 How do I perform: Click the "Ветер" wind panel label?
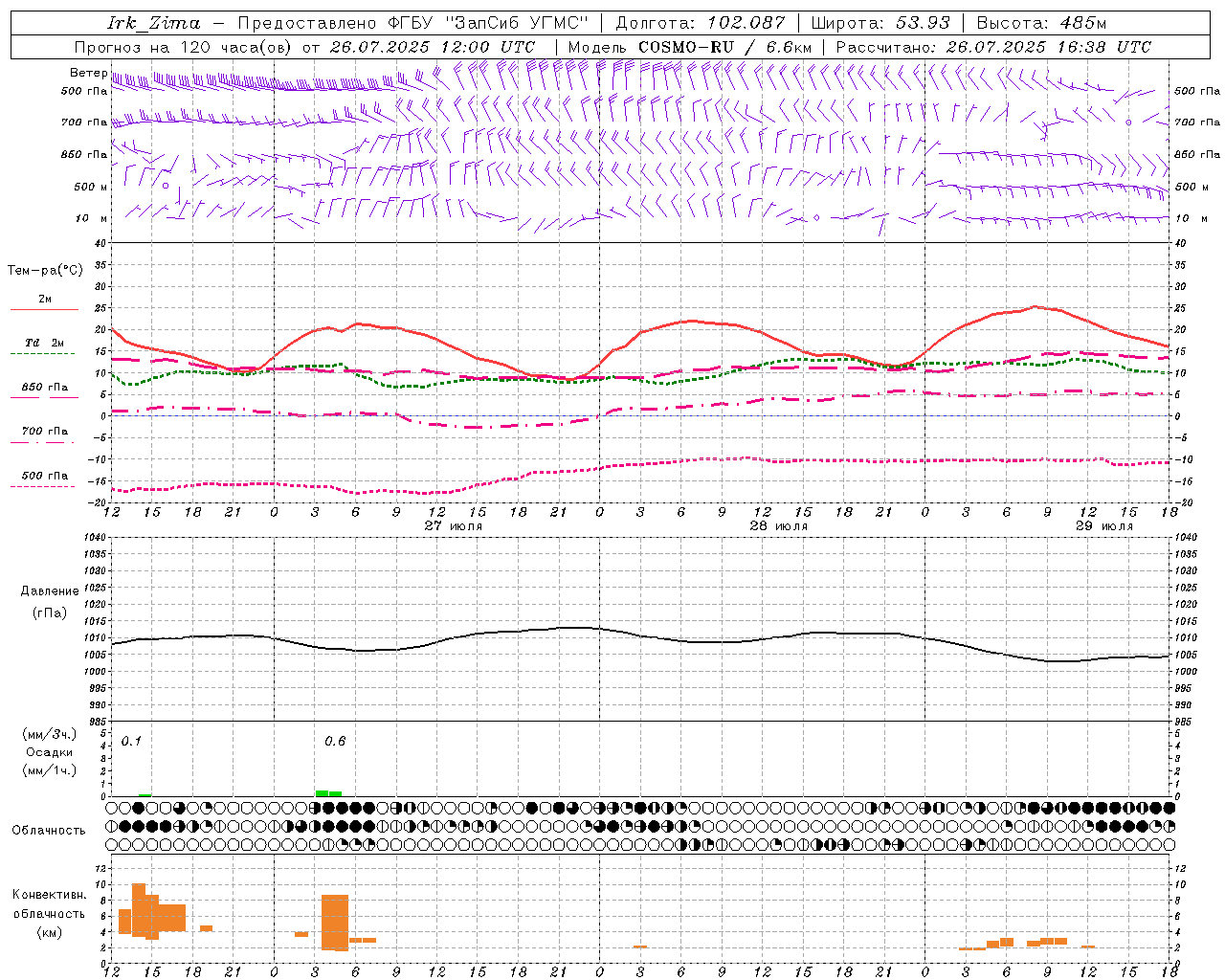coord(88,73)
